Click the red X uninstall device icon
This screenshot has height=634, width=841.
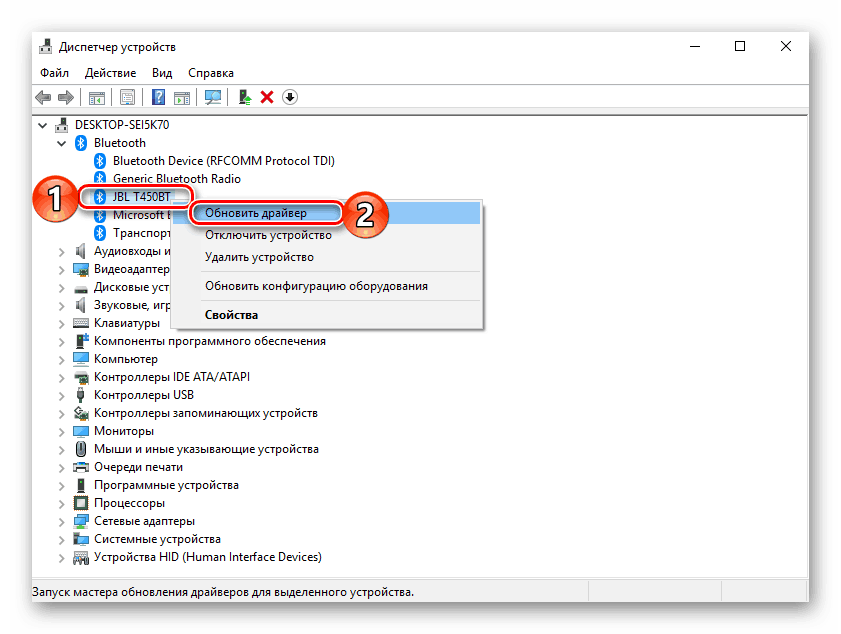click(267, 97)
